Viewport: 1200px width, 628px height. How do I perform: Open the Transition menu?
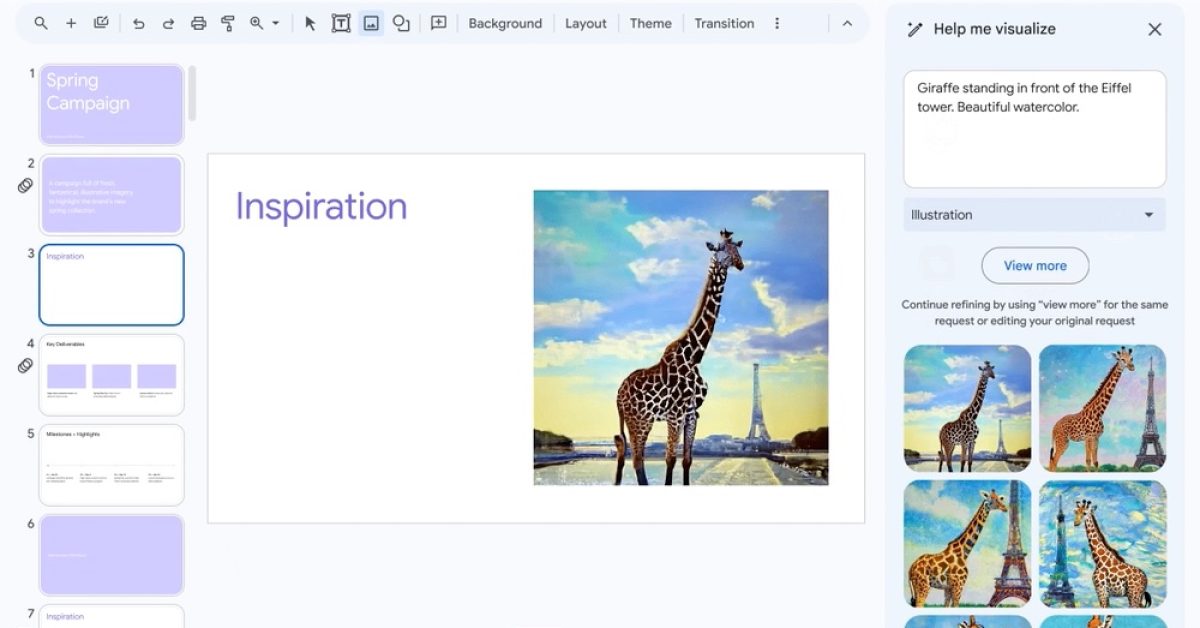tap(724, 22)
